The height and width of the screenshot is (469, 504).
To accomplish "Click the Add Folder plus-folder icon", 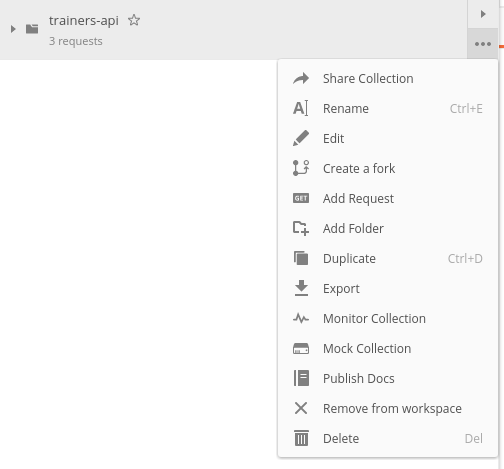I will [301, 228].
